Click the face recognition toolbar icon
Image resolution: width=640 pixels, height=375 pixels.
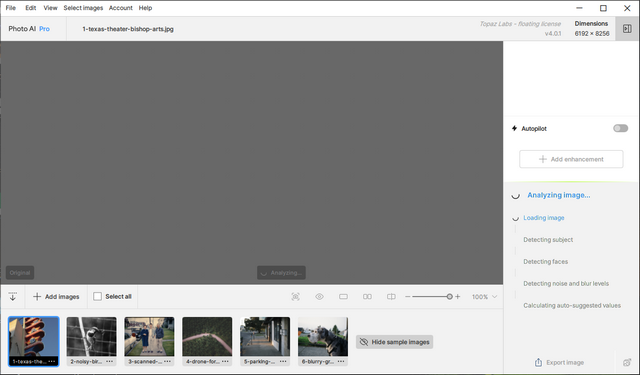tap(296, 297)
